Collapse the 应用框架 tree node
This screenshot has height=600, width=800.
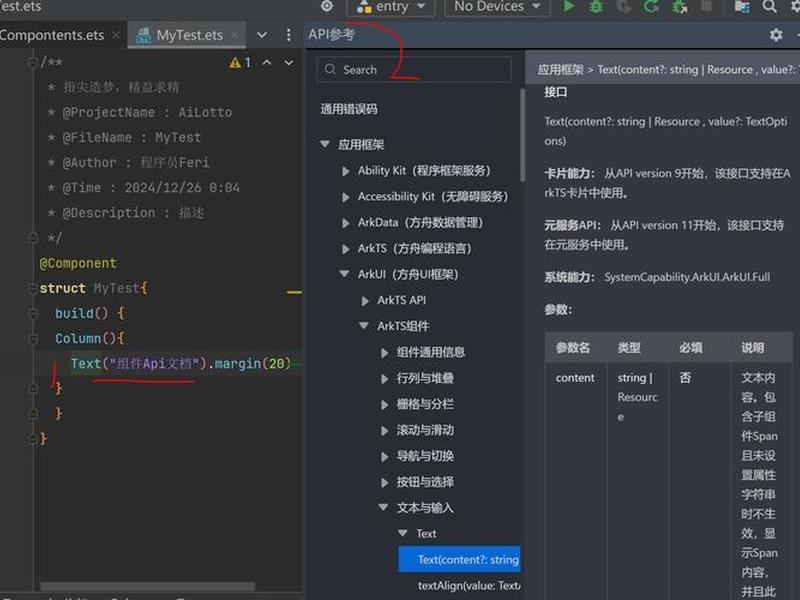[x=325, y=144]
